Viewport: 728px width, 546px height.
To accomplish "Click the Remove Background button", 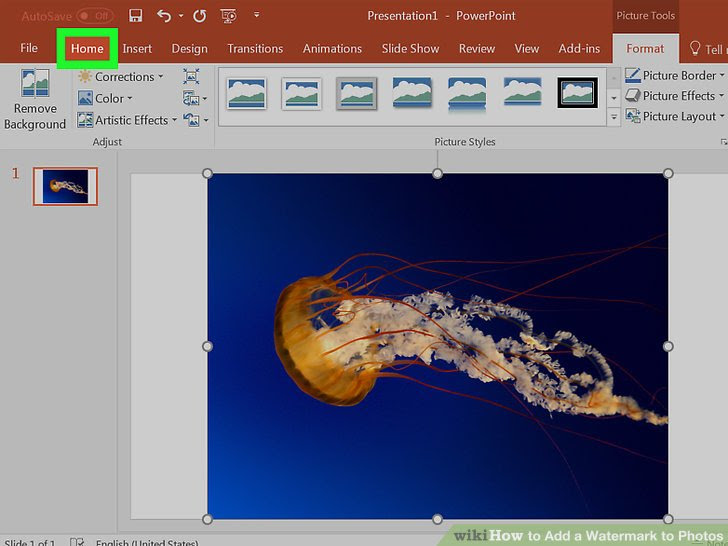I will point(35,99).
